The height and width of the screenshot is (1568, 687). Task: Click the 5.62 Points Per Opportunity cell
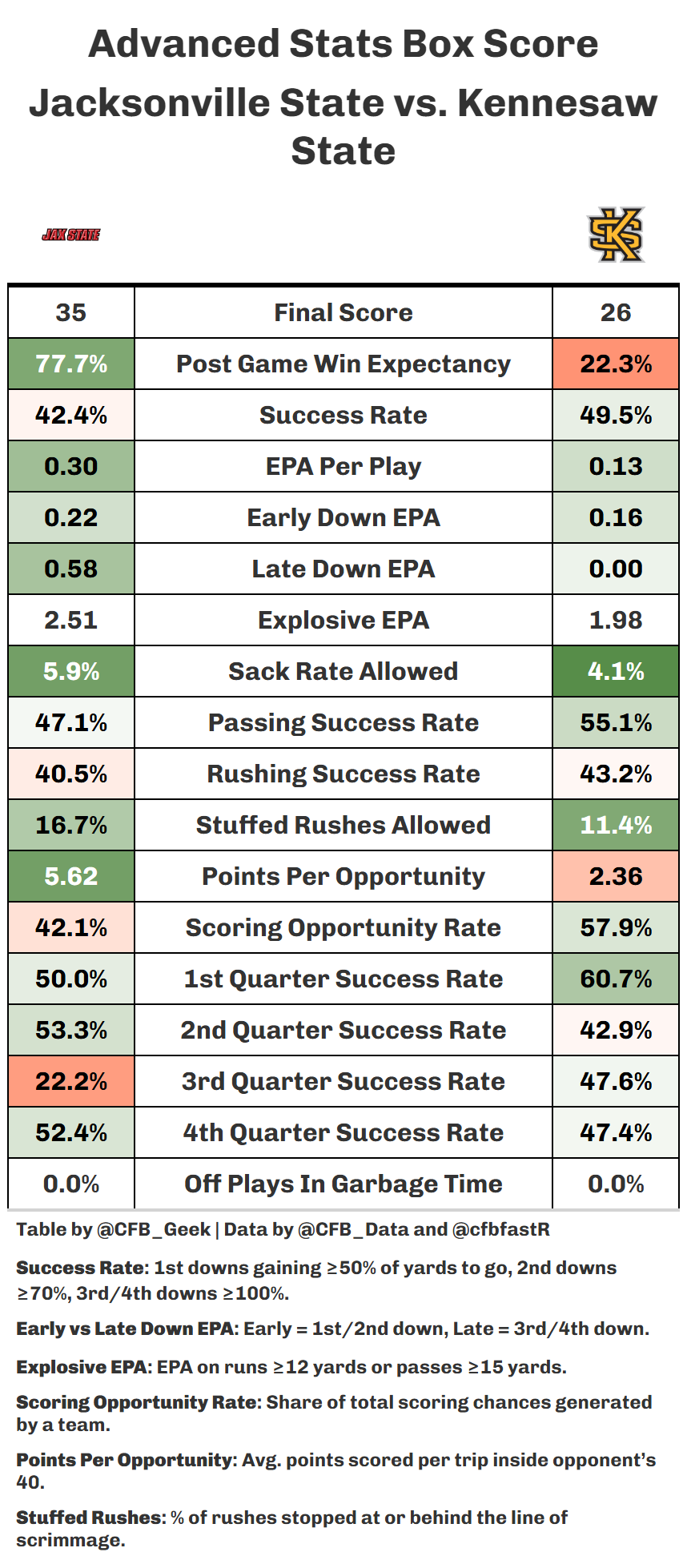tap(71, 876)
